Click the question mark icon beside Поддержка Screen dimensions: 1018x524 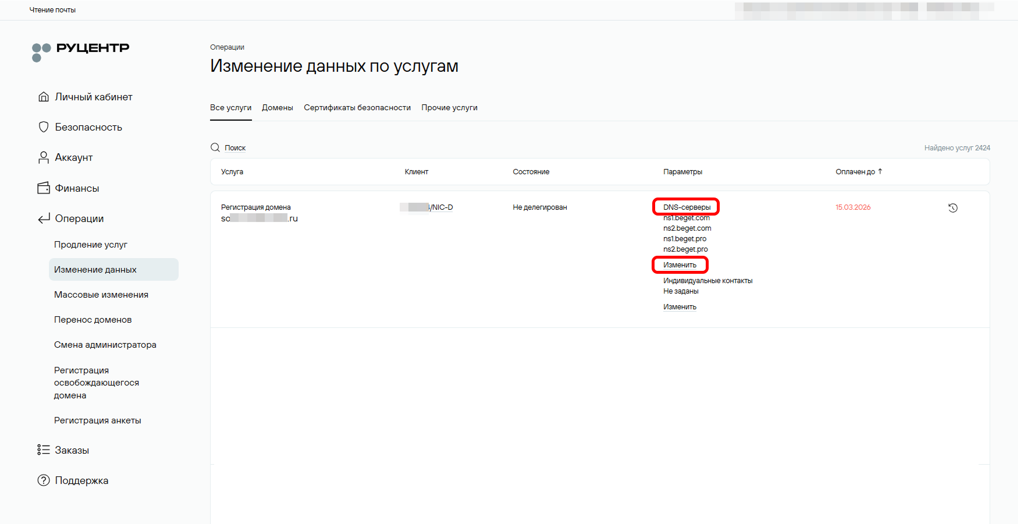click(43, 480)
